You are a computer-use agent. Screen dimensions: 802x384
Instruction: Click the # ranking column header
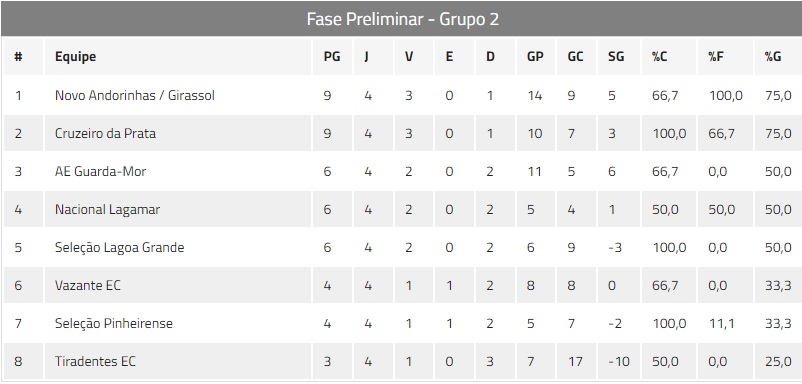(x=18, y=56)
